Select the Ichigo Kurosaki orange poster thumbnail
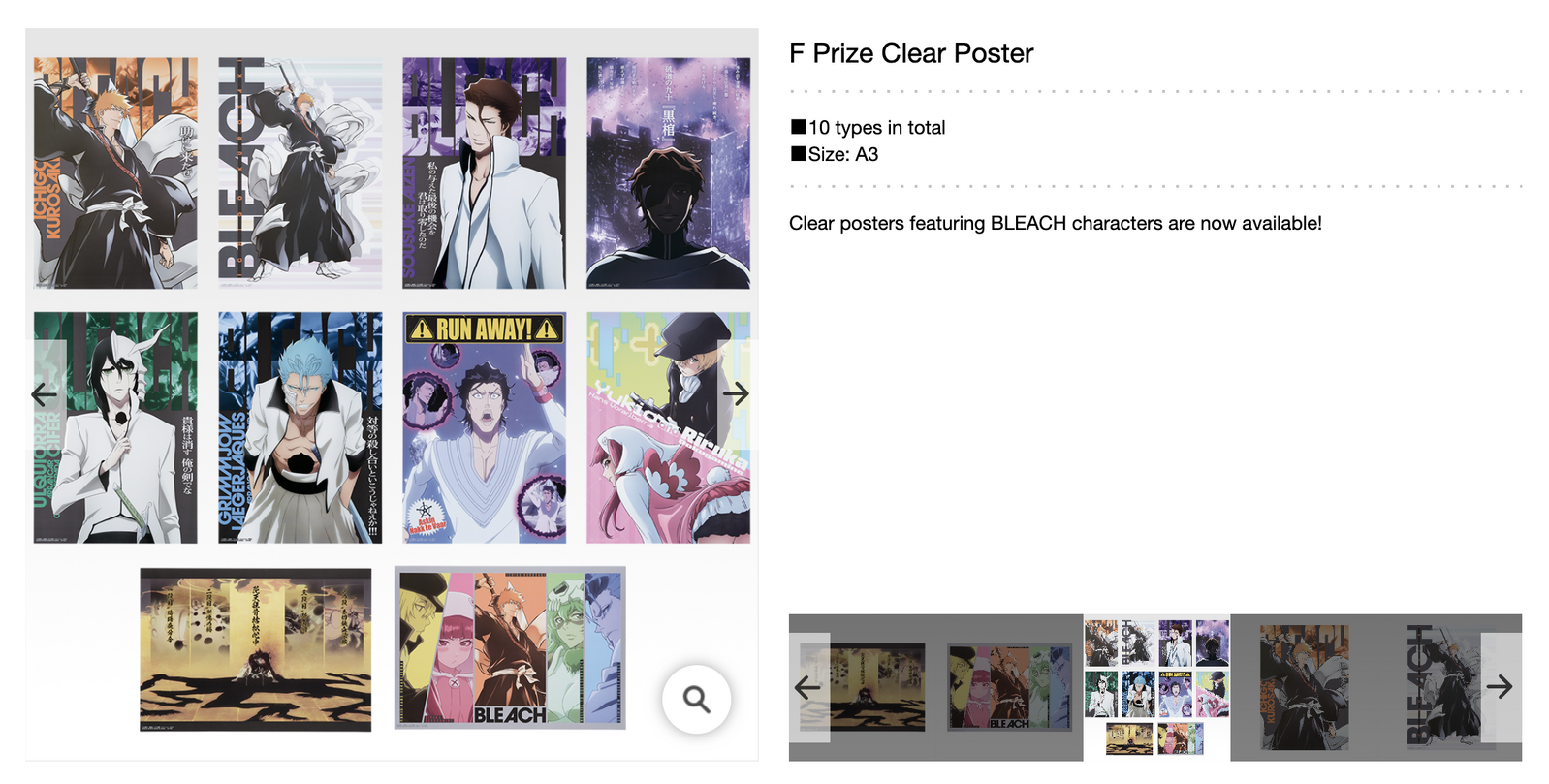Image resolution: width=1549 pixels, height=784 pixels. 1304,687
